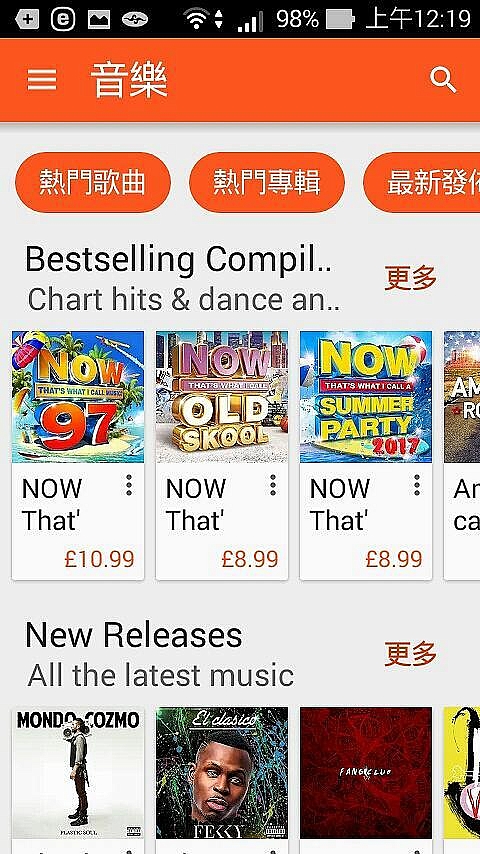Tap the Wi-Fi status bar icon
The image size is (480, 854).
click(x=197, y=20)
